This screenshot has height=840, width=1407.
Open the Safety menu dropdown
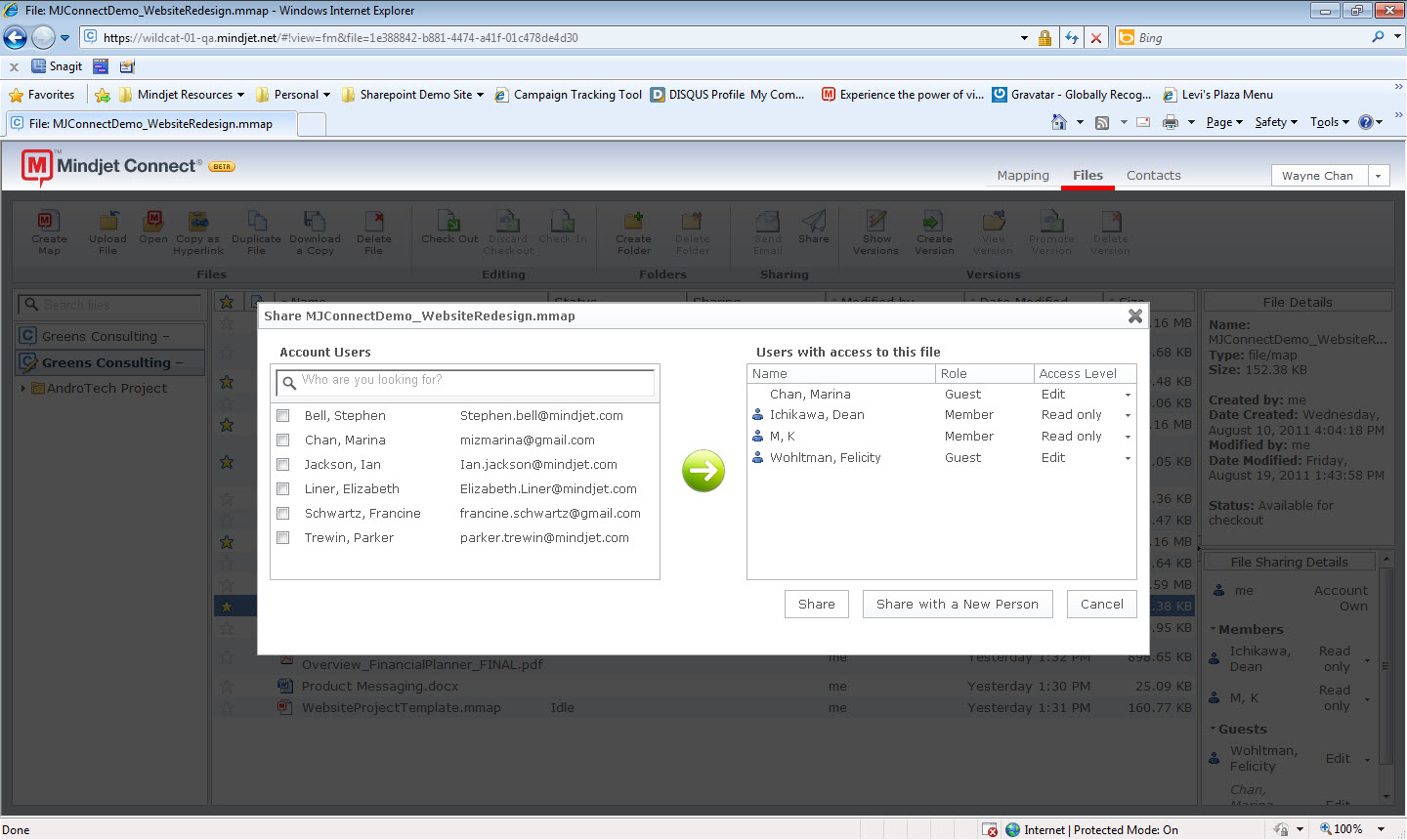pyautogui.click(x=1276, y=122)
